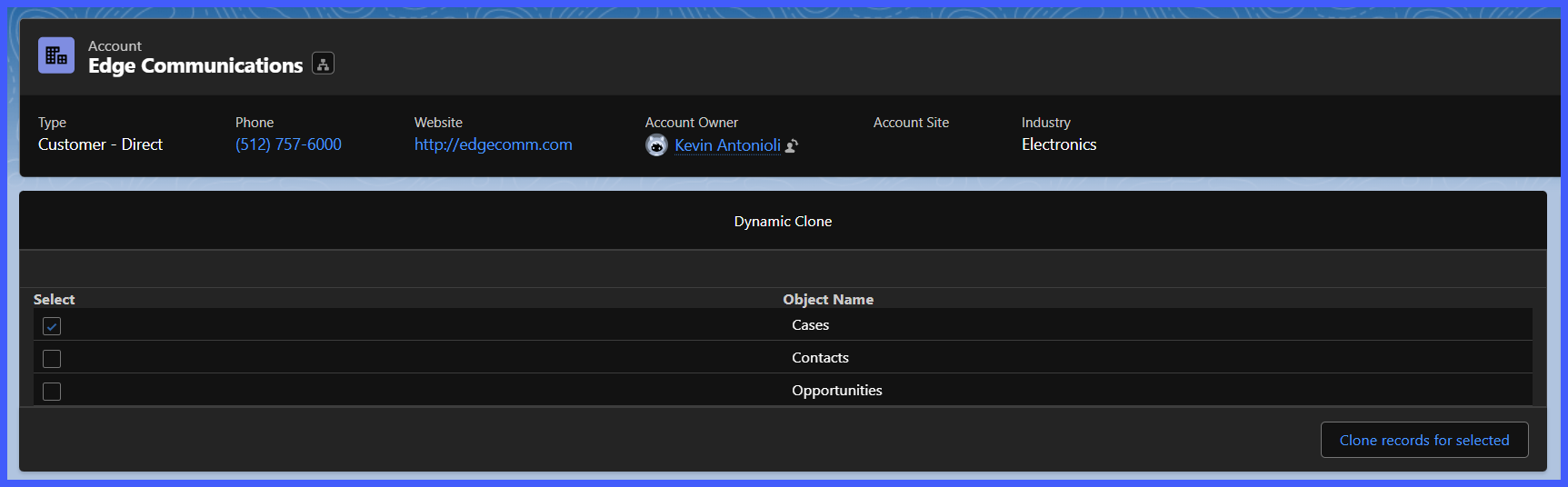This screenshot has height=487, width=1568.
Task: Click the Account building icon
Action: 56,55
